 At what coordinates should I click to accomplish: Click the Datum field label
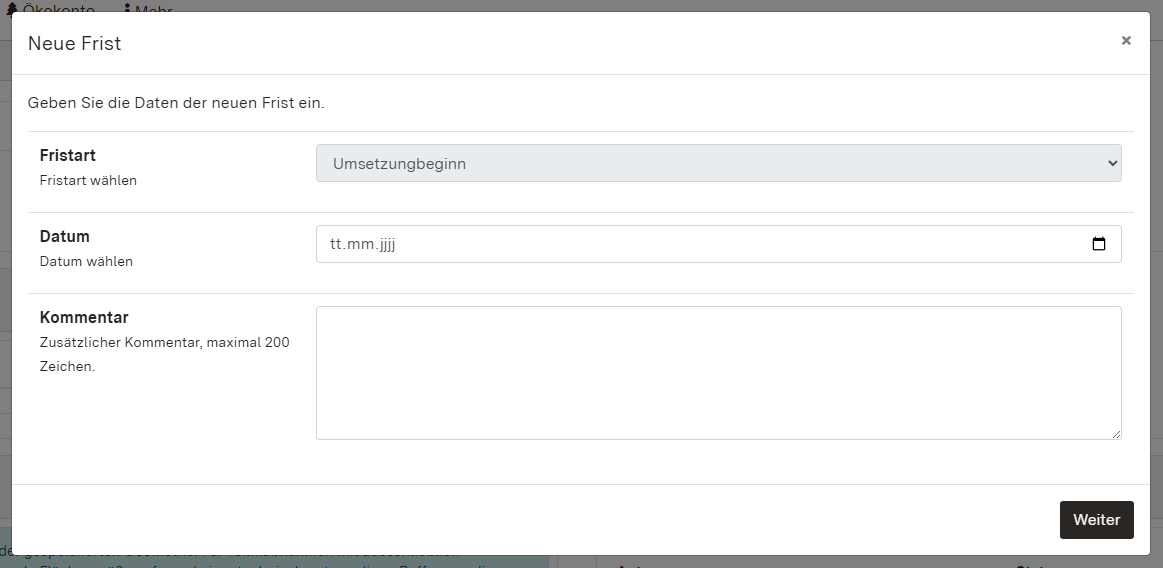(65, 237)
